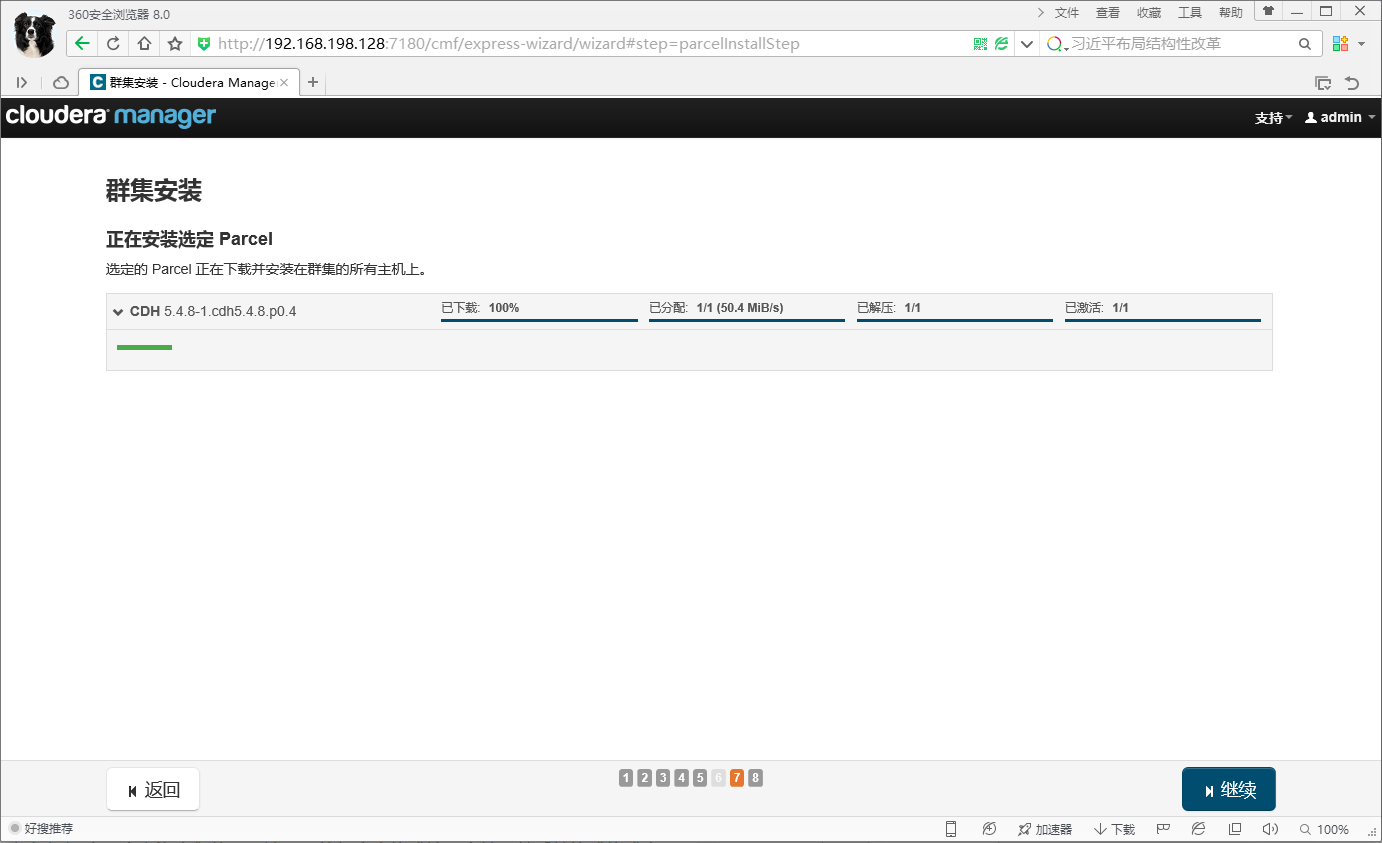Click the 返回 back button

pos(153,790)
